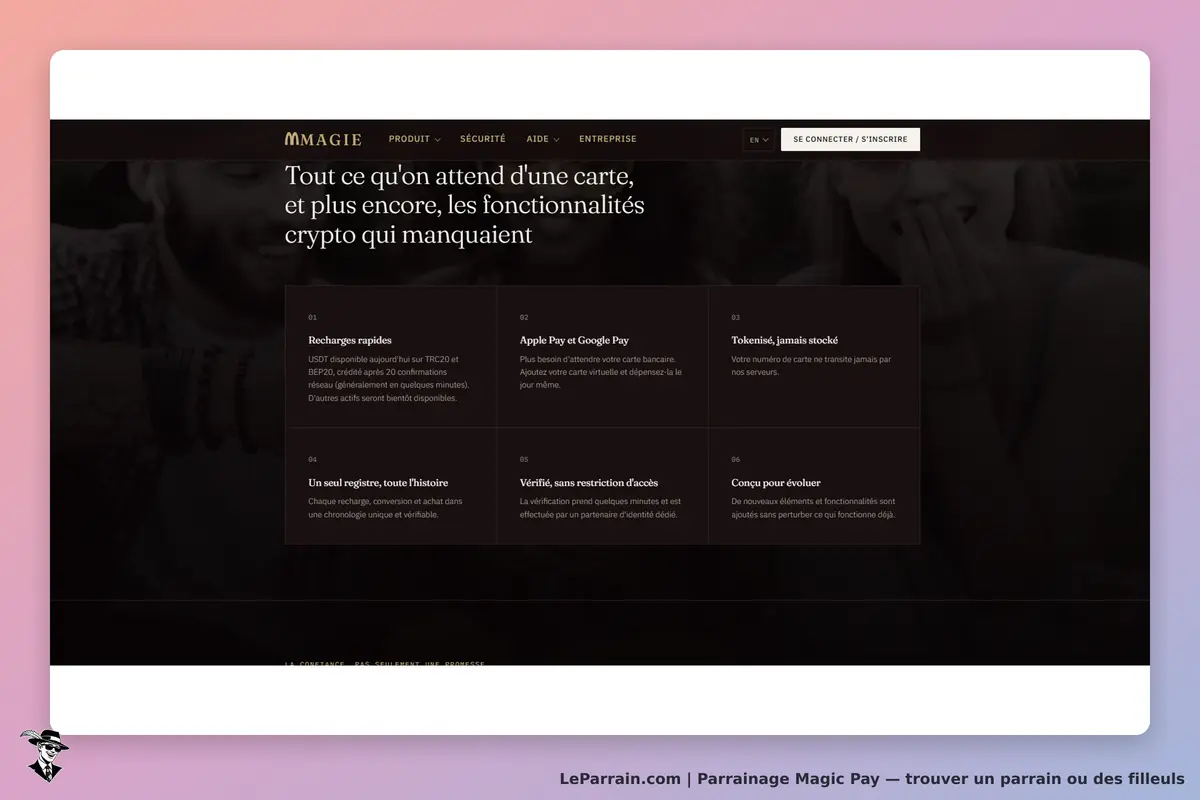Click the number 03 card label
The height and width of the screenshot is (800, 1200).
(x=735, y=317)
